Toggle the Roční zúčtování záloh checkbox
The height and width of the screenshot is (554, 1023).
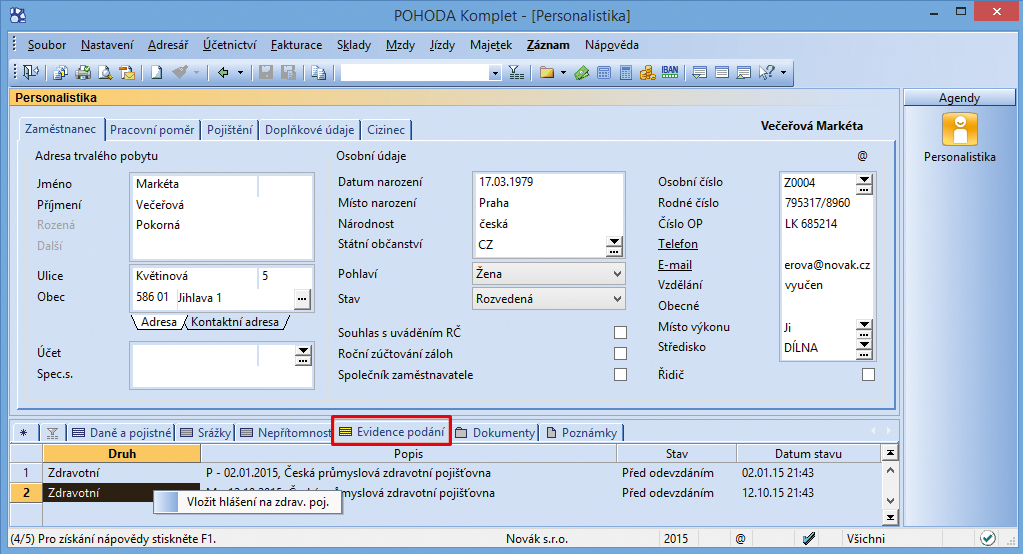pyautogui.click(x=620, y=354)
